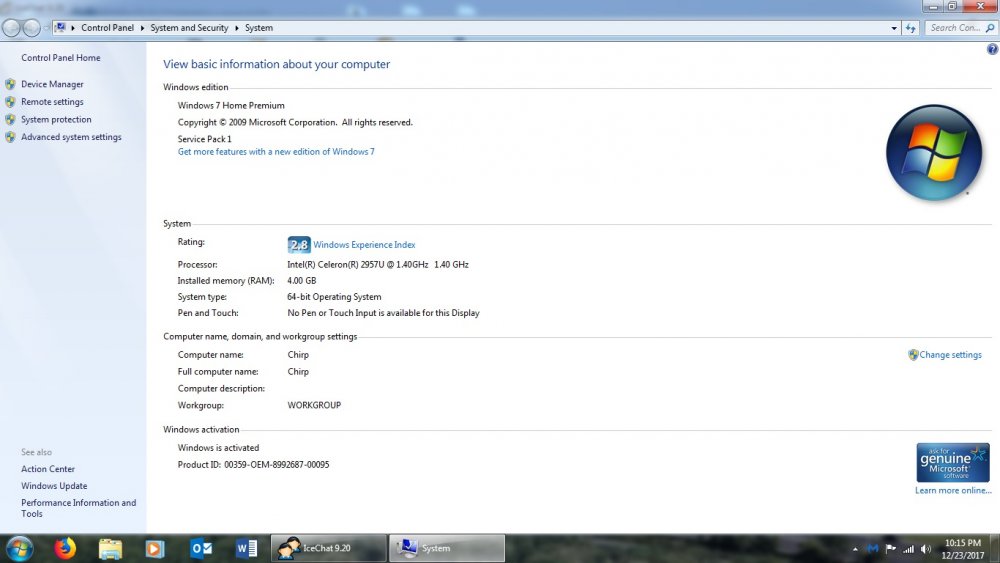Click the System taskbar button
This screenshot has width=1000, height=563.
[447, 548]
